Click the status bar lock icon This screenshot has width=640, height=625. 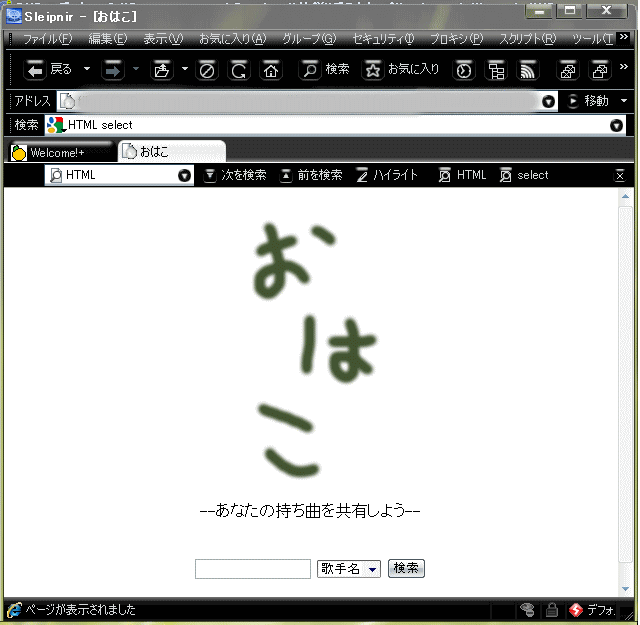(552, 610)
